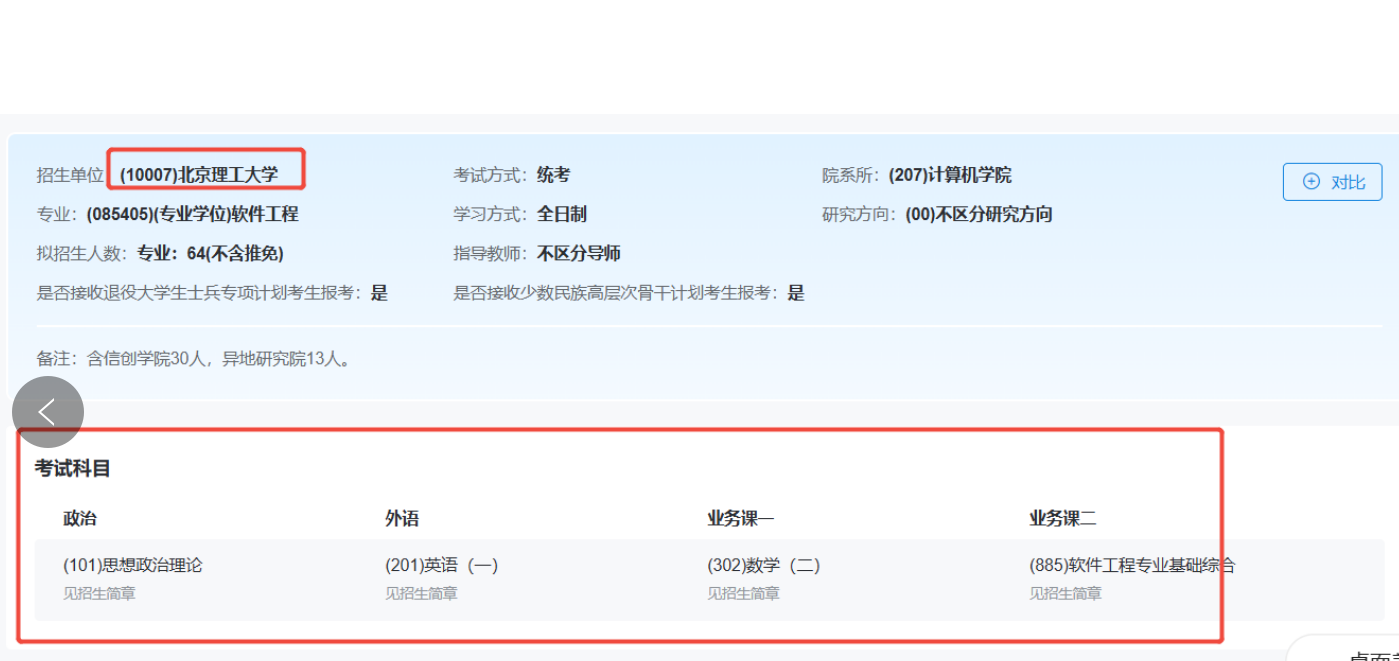The height and width of the screenshot is (661, 1399).
Task: Click the subject (885)软件工程专业基础综合
Action: click(1132, 565)
